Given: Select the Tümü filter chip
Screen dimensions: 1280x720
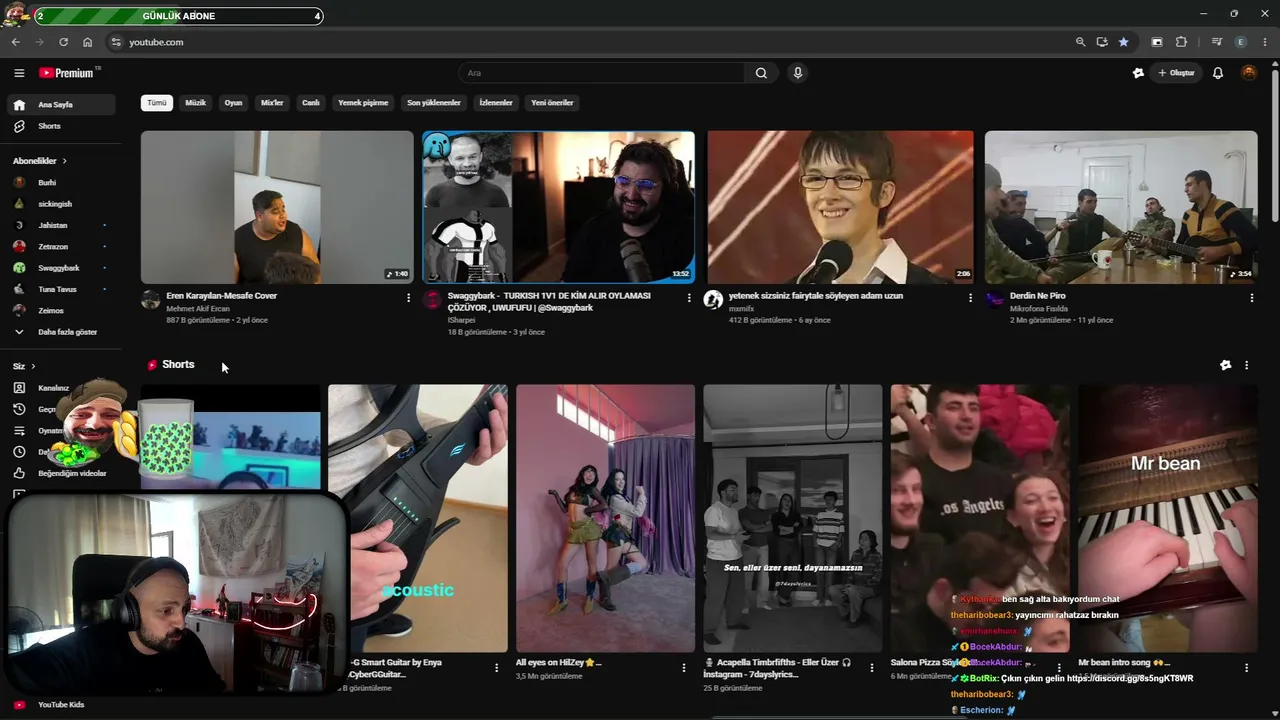Looking at the screenshot, I should click(x=157, y=103).
